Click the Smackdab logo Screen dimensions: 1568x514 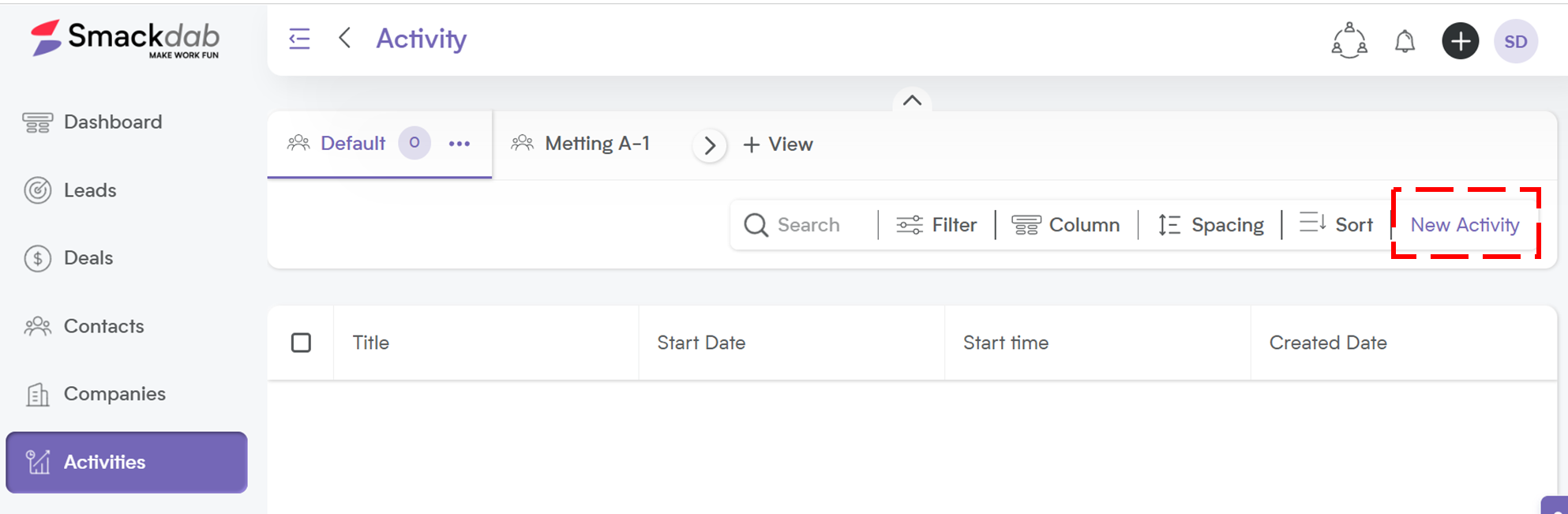tap(126, 39)
